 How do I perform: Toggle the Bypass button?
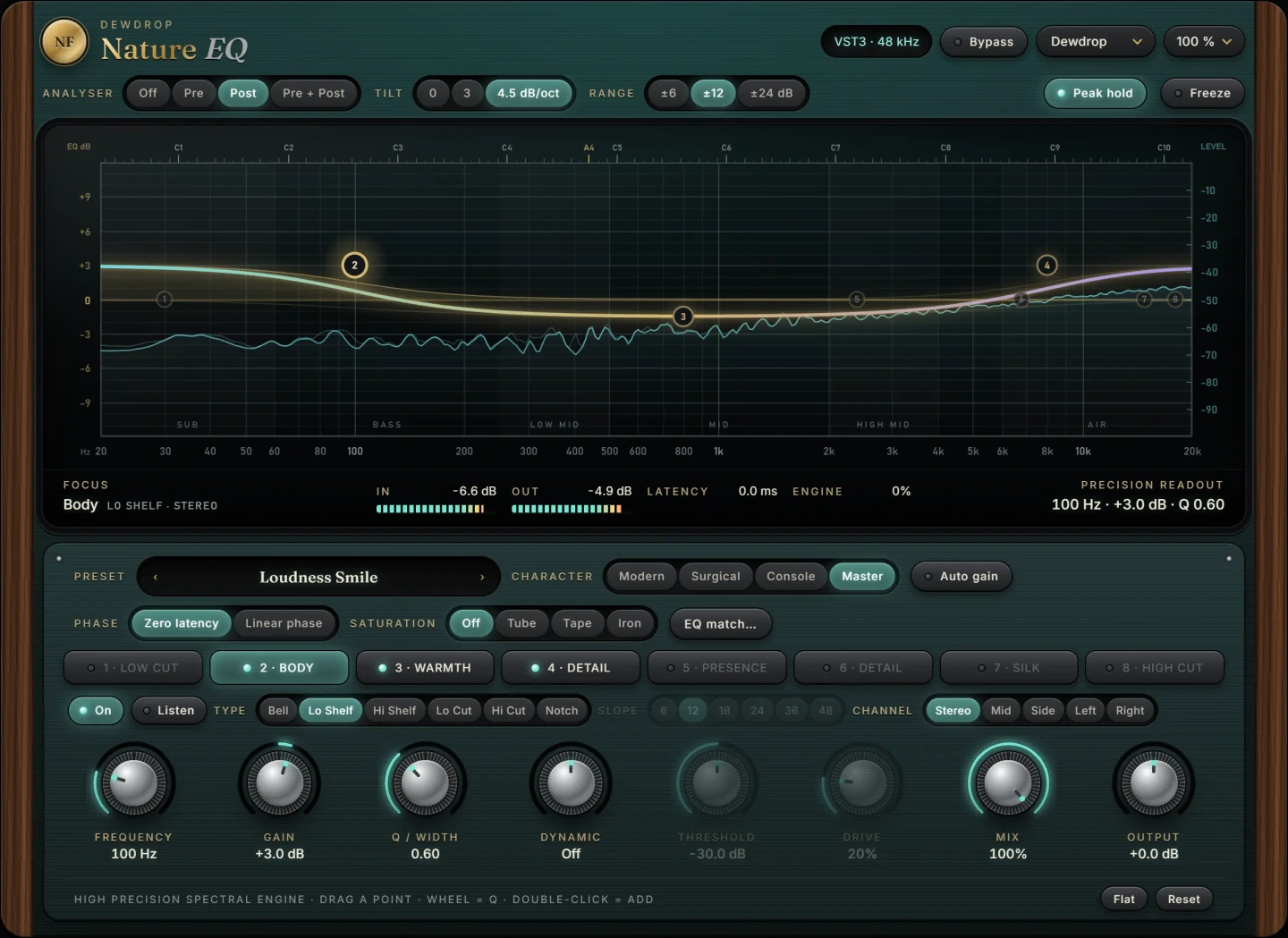(983, 42)
